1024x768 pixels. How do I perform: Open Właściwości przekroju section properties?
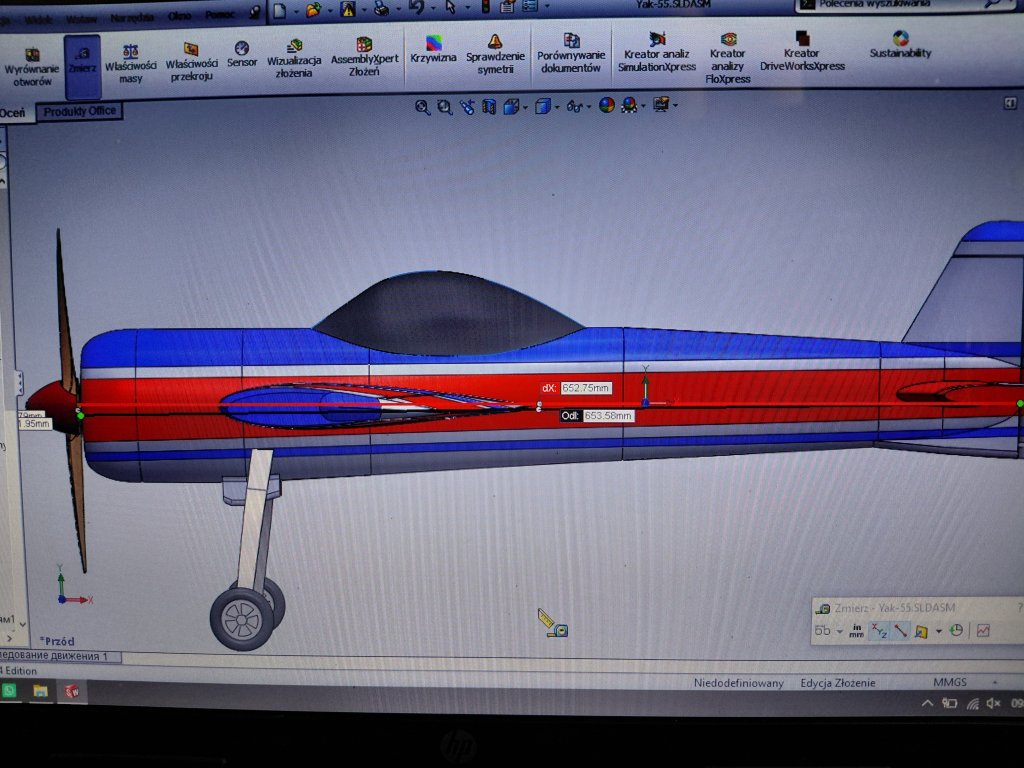[x=191, y=62]
